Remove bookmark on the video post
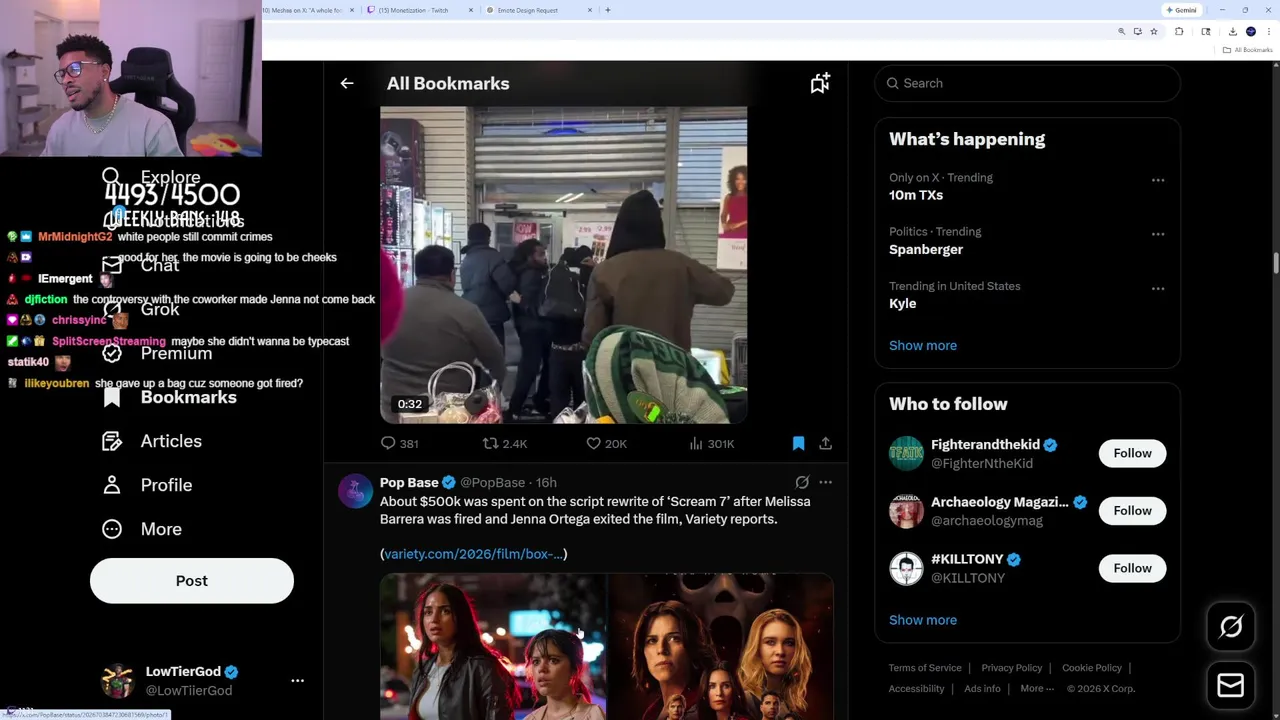 pyautogui.click(x=798, y=443)
